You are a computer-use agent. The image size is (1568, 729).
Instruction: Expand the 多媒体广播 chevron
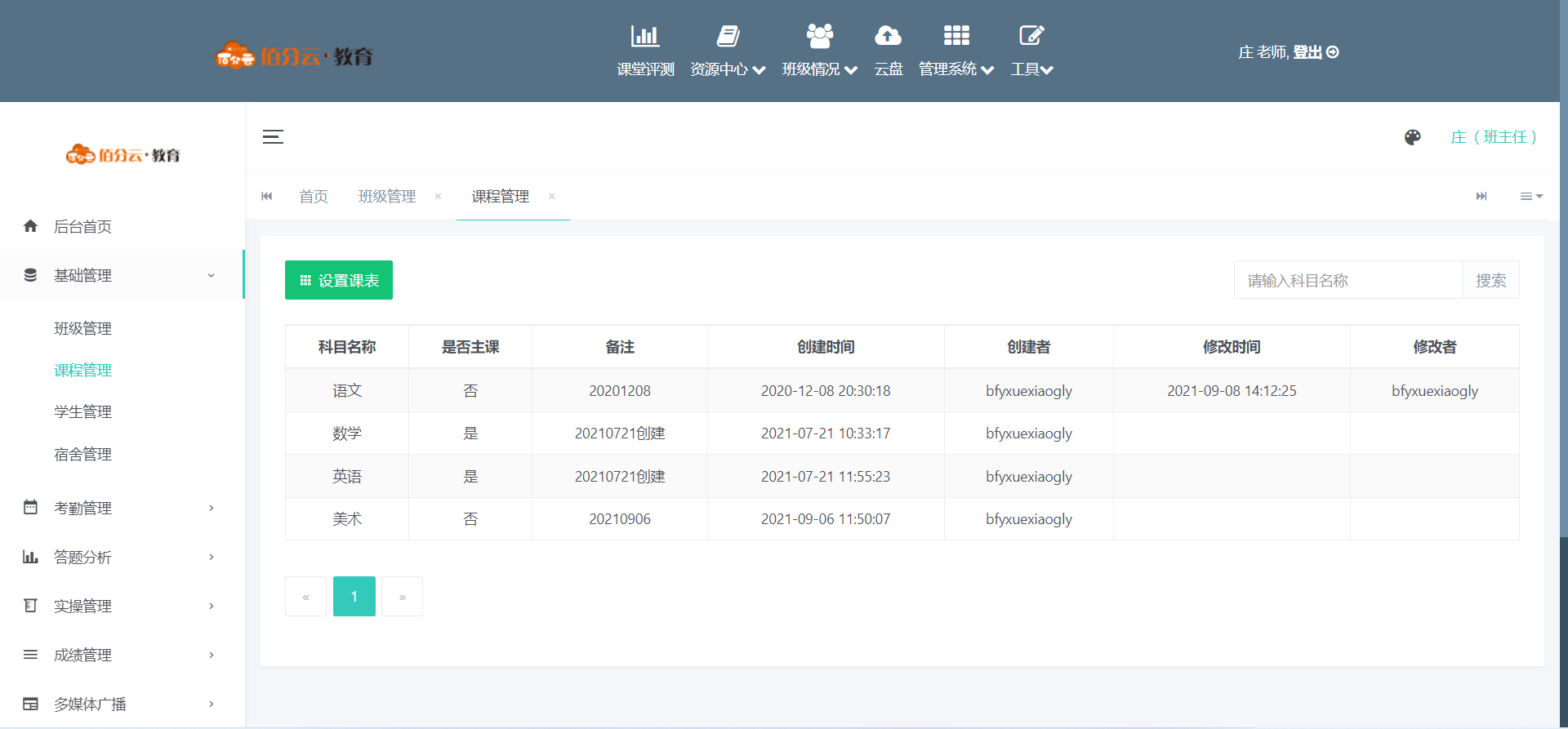pos(212,704)
